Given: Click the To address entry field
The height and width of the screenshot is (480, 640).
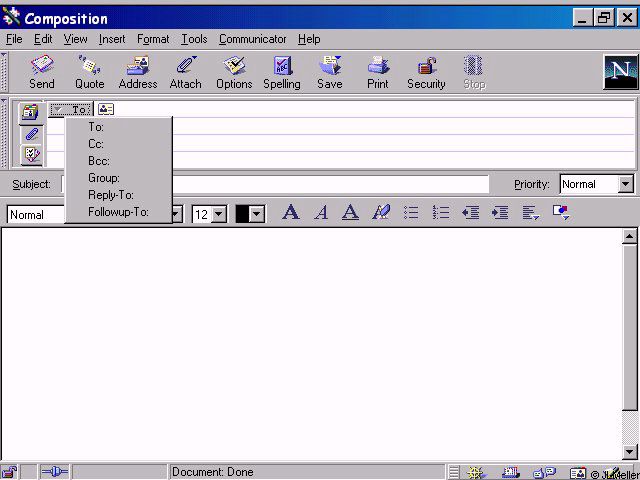Looking at the screenshot, I should [375, 109].
